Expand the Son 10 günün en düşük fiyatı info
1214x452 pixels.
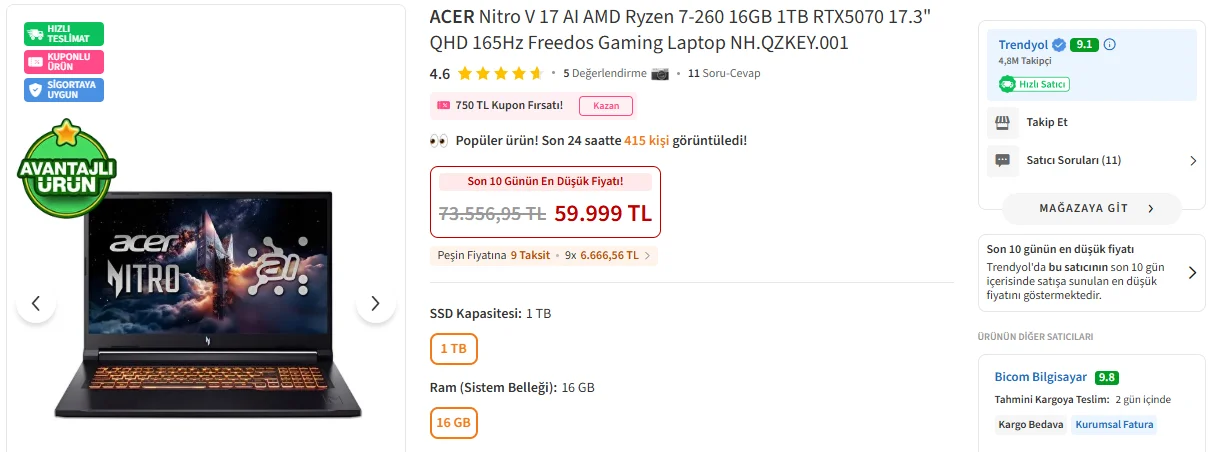[x=1192, y=272]
